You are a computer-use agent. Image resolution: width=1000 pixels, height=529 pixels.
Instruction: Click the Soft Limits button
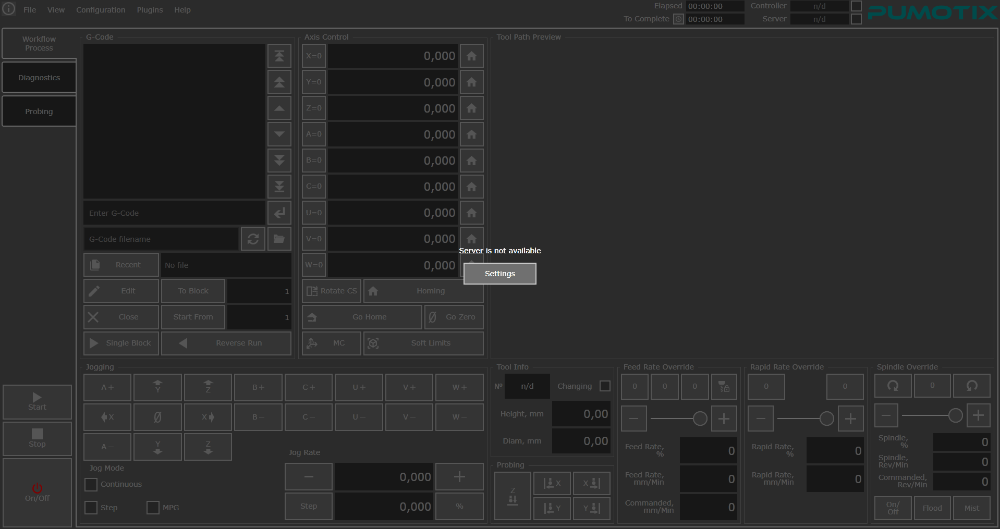pyautogui.click(x=423, y=343)
